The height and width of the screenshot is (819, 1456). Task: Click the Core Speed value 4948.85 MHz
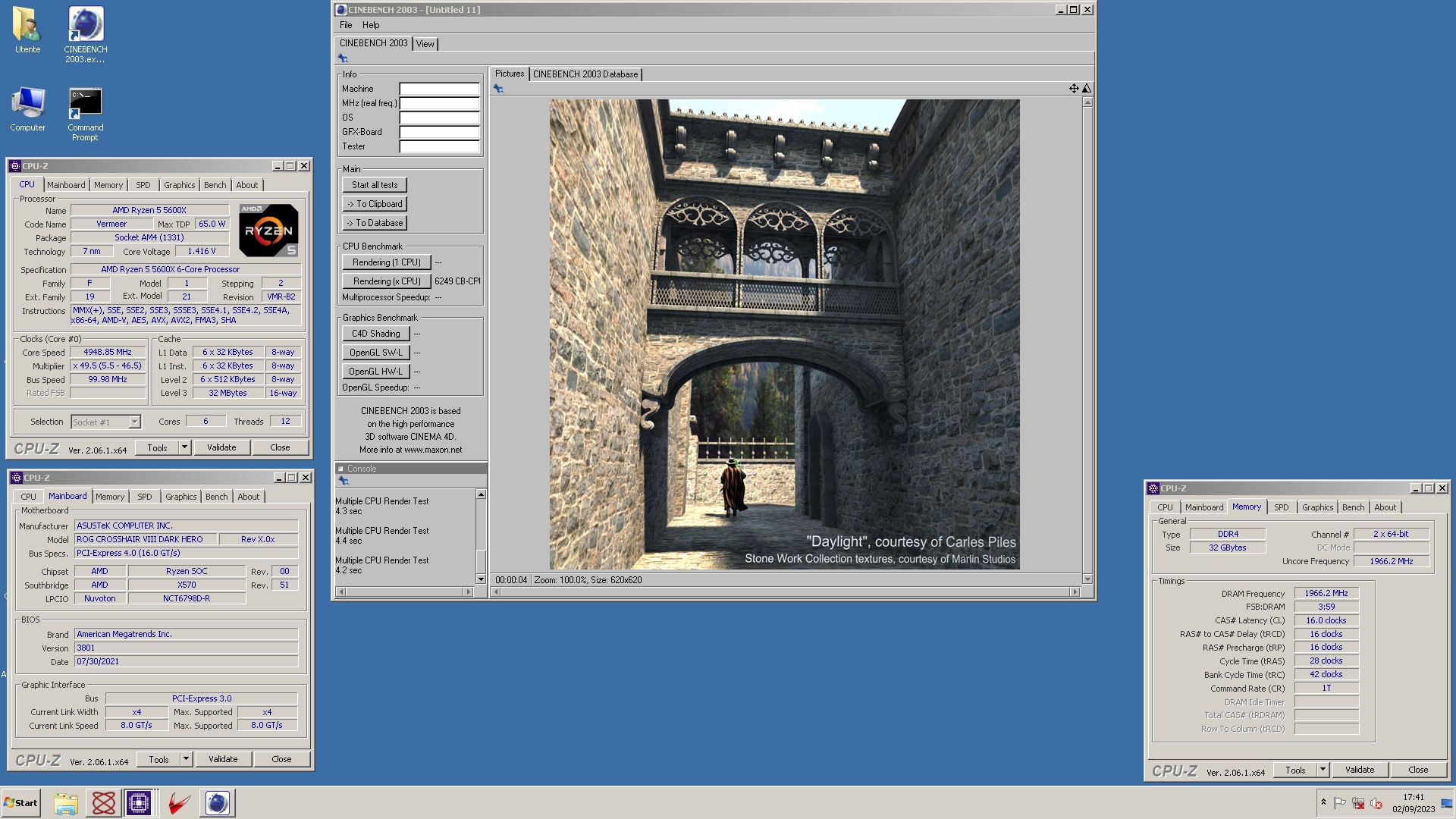(108, 352)
